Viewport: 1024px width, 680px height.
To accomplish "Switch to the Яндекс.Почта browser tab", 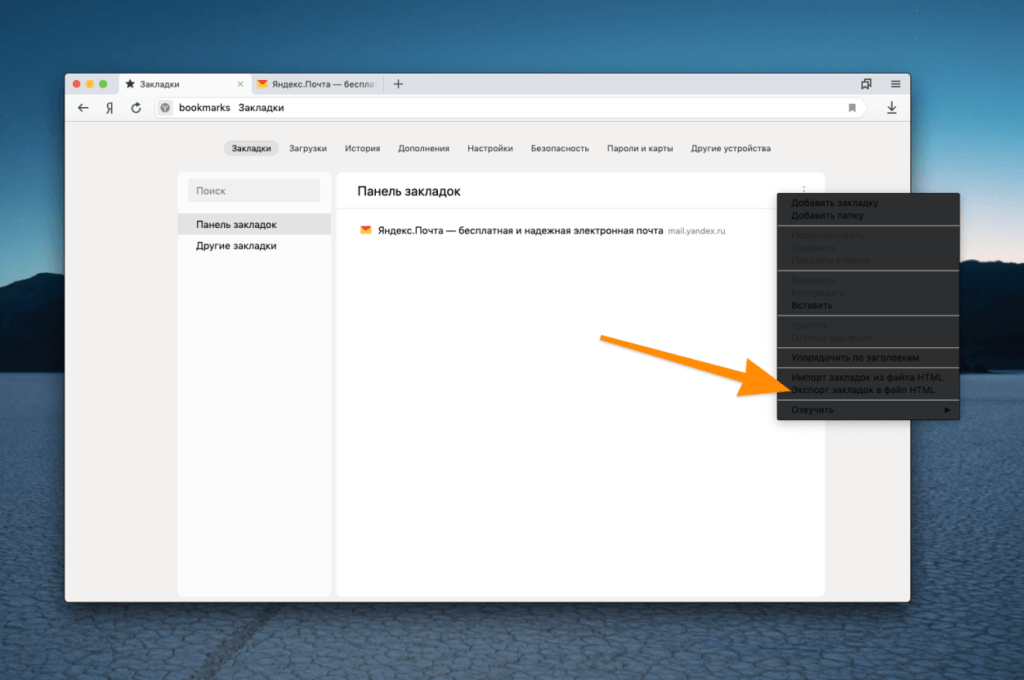I will (x=317, y=84).
